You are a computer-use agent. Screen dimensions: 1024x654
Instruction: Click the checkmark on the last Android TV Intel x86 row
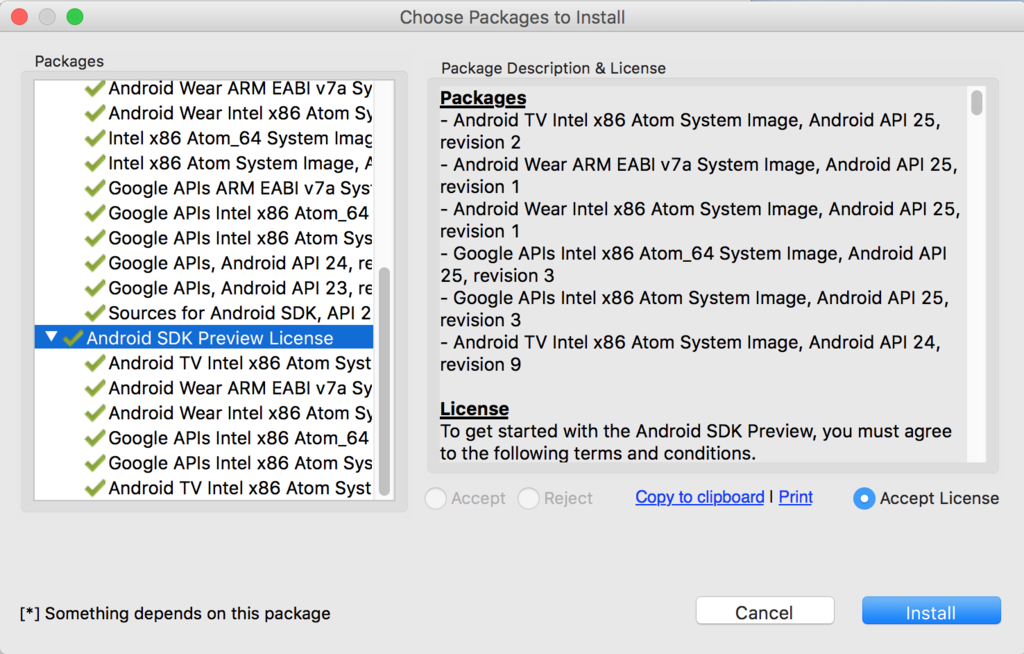tap(95, 488)
